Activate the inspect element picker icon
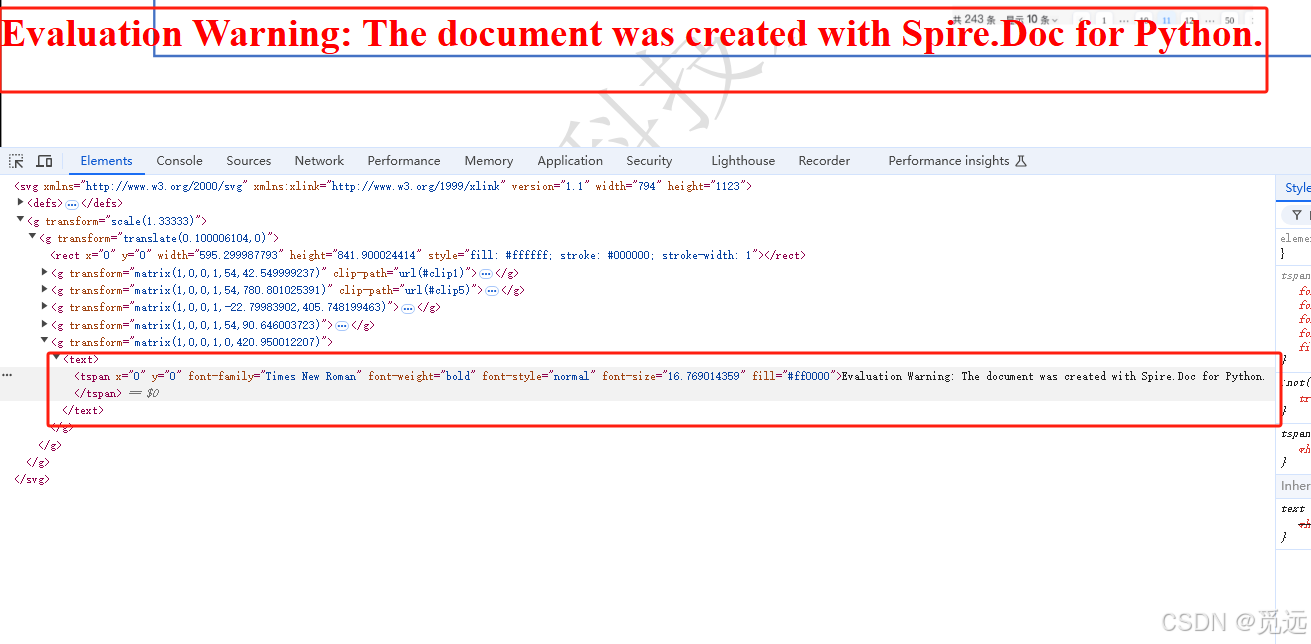Screen dimensions: 1311x644 16,161
